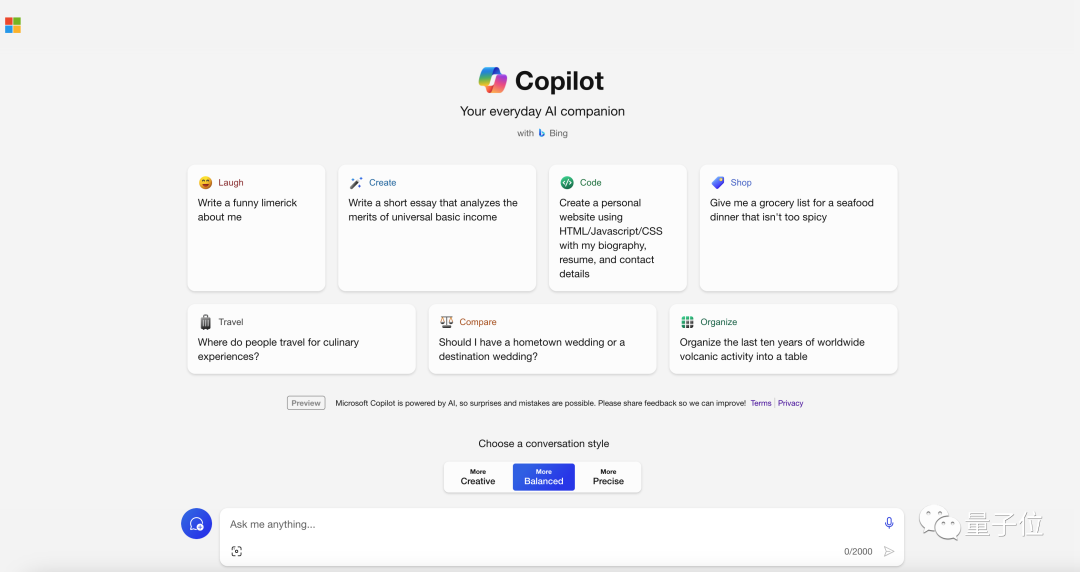Screen dimensions: 1080x572
Task: Start a new topic with chat icon
Action: (196, 524)
